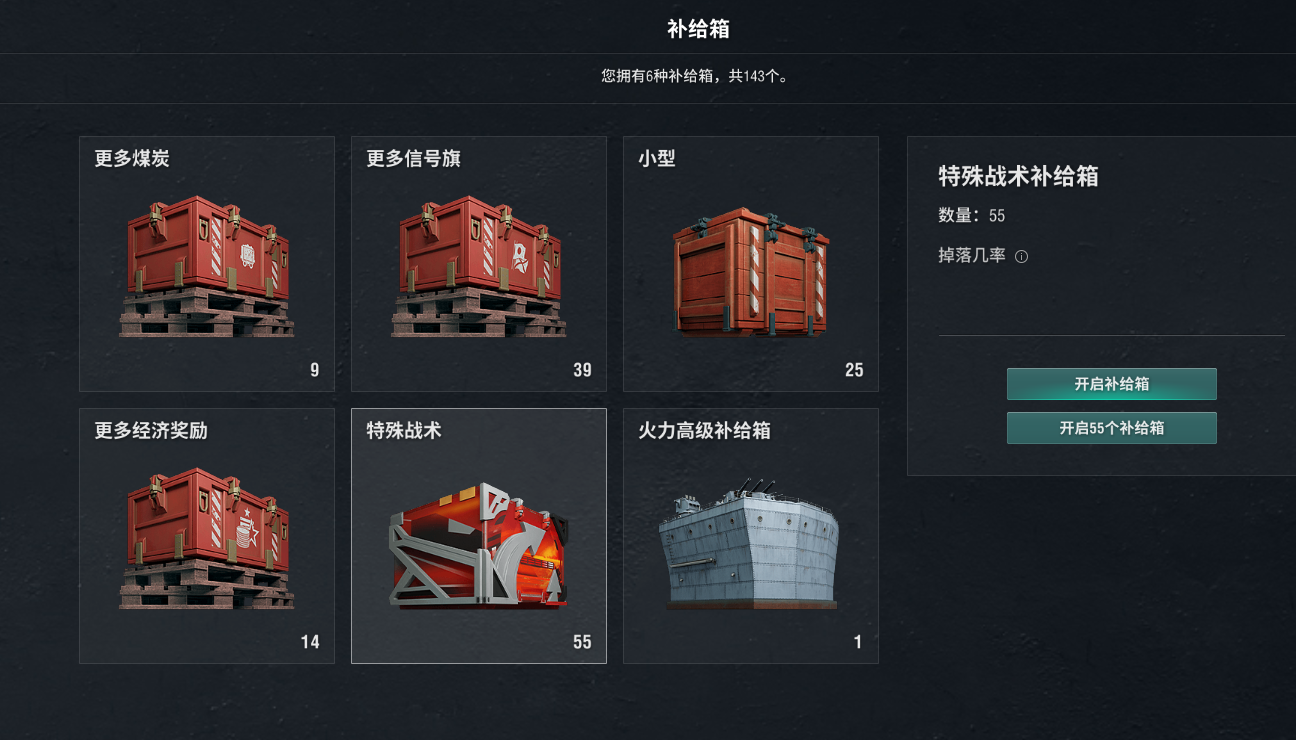Screen dimensions: 1296x740
Task: Click the 火力高级补给箱 card title
Action: point(704,431)
